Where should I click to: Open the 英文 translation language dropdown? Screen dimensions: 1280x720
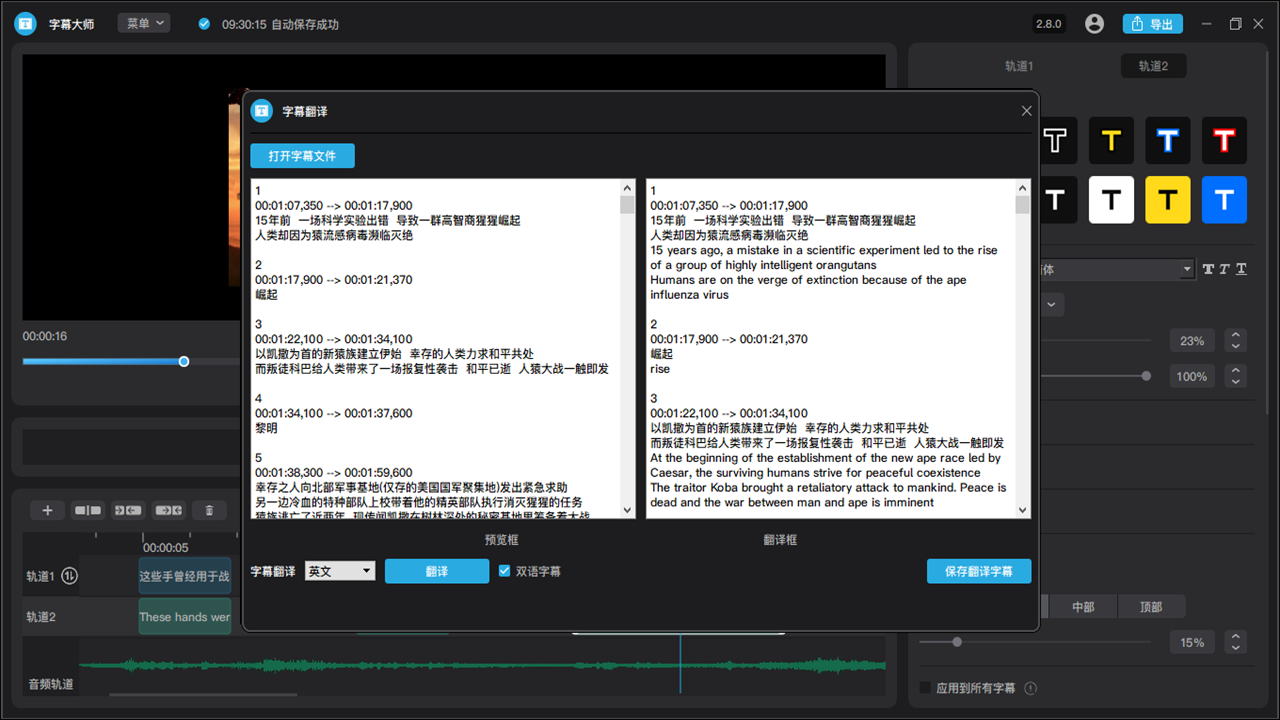pyautogui.click(x=340, y=571)
